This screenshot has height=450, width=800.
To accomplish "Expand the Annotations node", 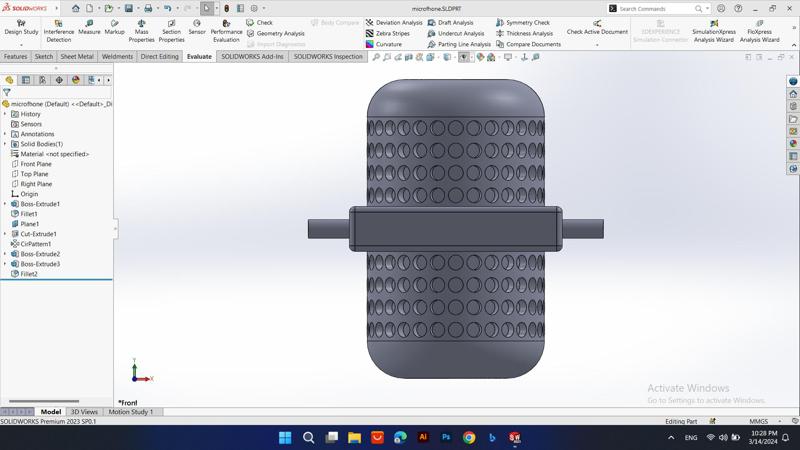I will point(5,134).
